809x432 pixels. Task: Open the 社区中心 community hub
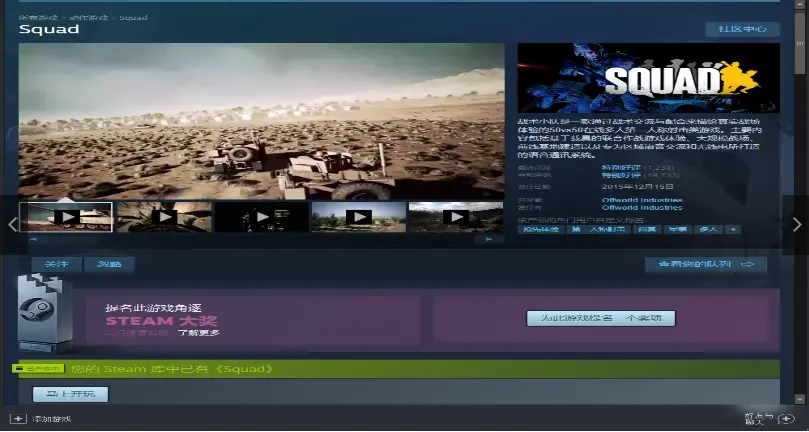742,29
